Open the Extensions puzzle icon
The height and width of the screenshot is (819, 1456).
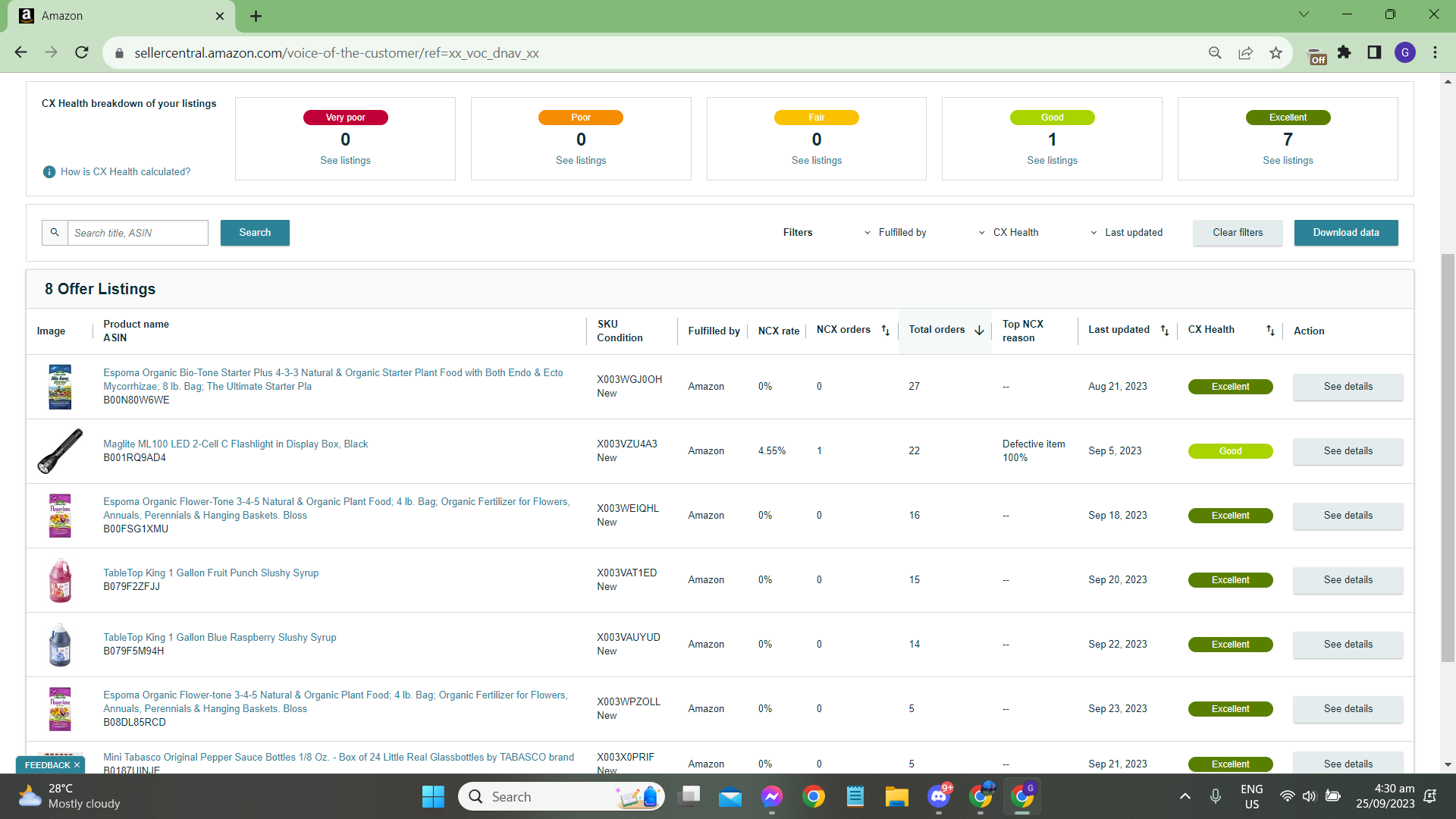pos(1345,52)
